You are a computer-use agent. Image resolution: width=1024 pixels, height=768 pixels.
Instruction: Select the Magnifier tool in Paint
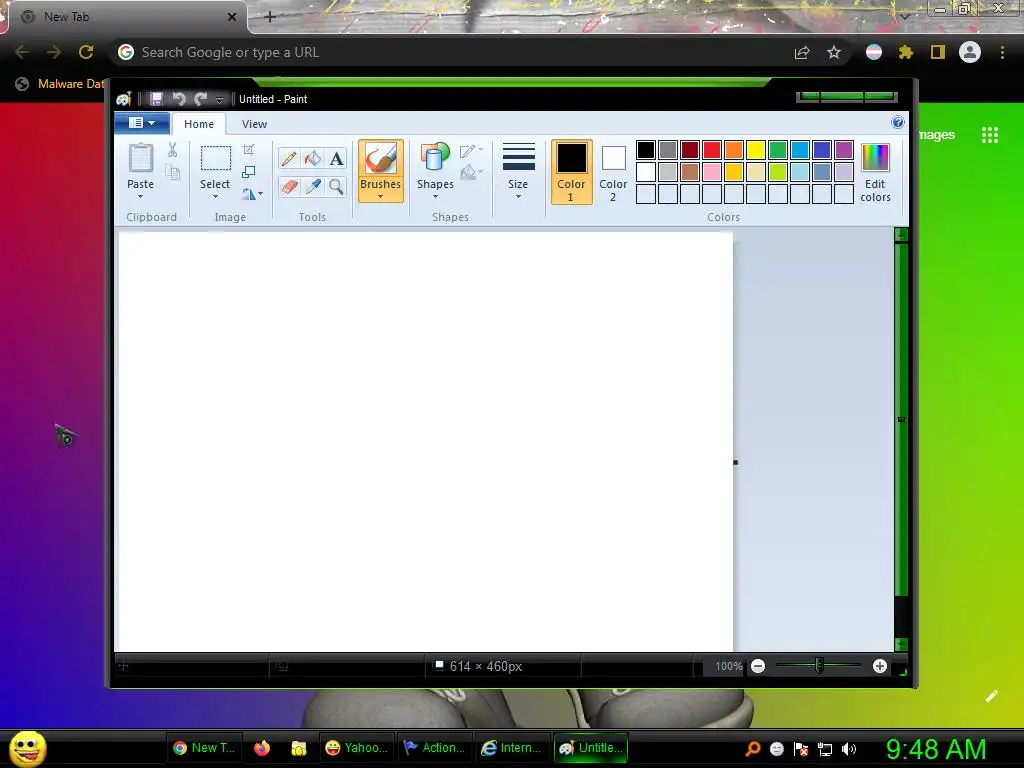pyautogui.click(x=336, y=187)
